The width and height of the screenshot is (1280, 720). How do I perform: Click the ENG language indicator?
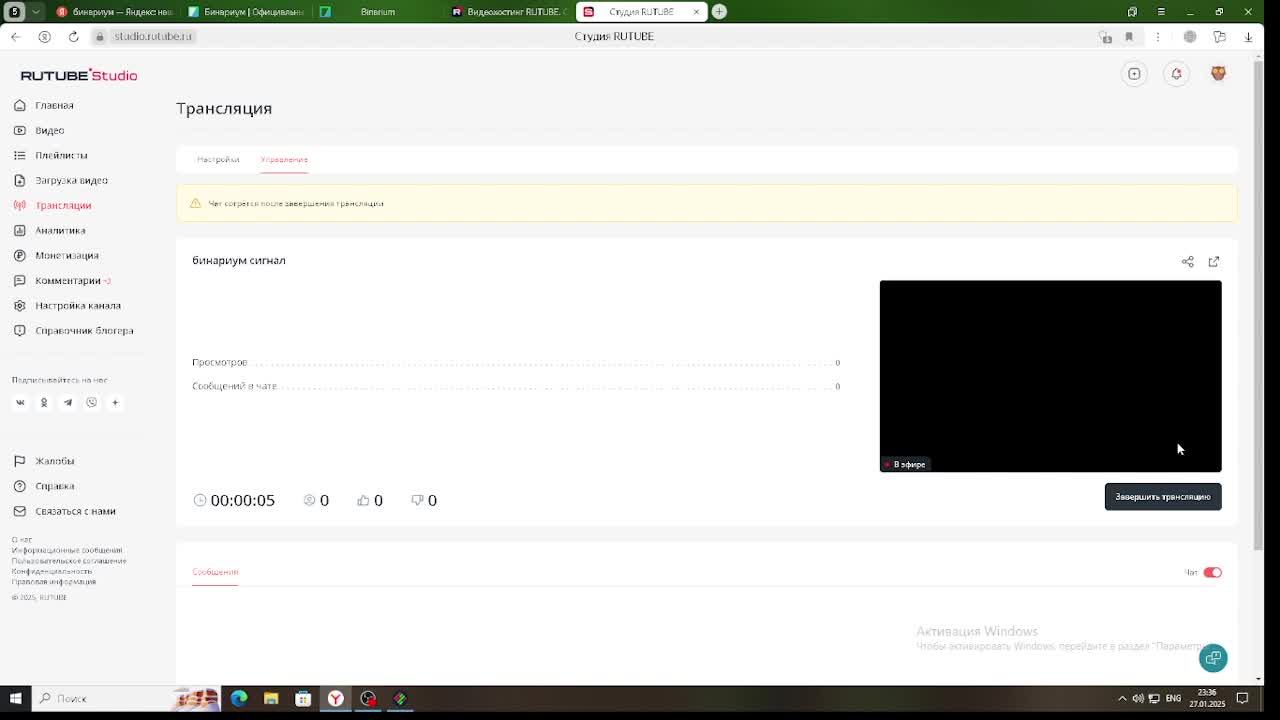(1173, 698)
